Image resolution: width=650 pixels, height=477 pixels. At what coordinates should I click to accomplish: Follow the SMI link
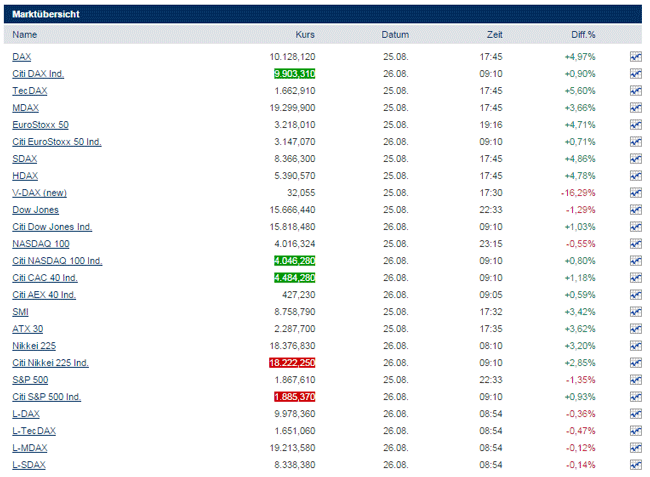(20, 312)
